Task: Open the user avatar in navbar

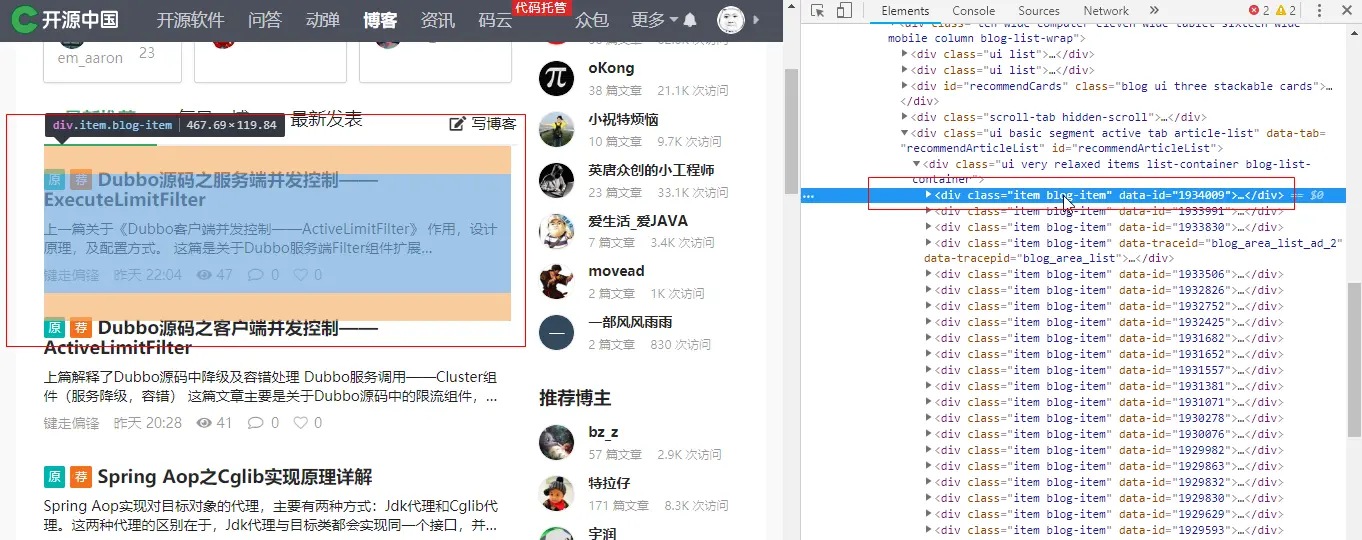Action: coord(731,19)
